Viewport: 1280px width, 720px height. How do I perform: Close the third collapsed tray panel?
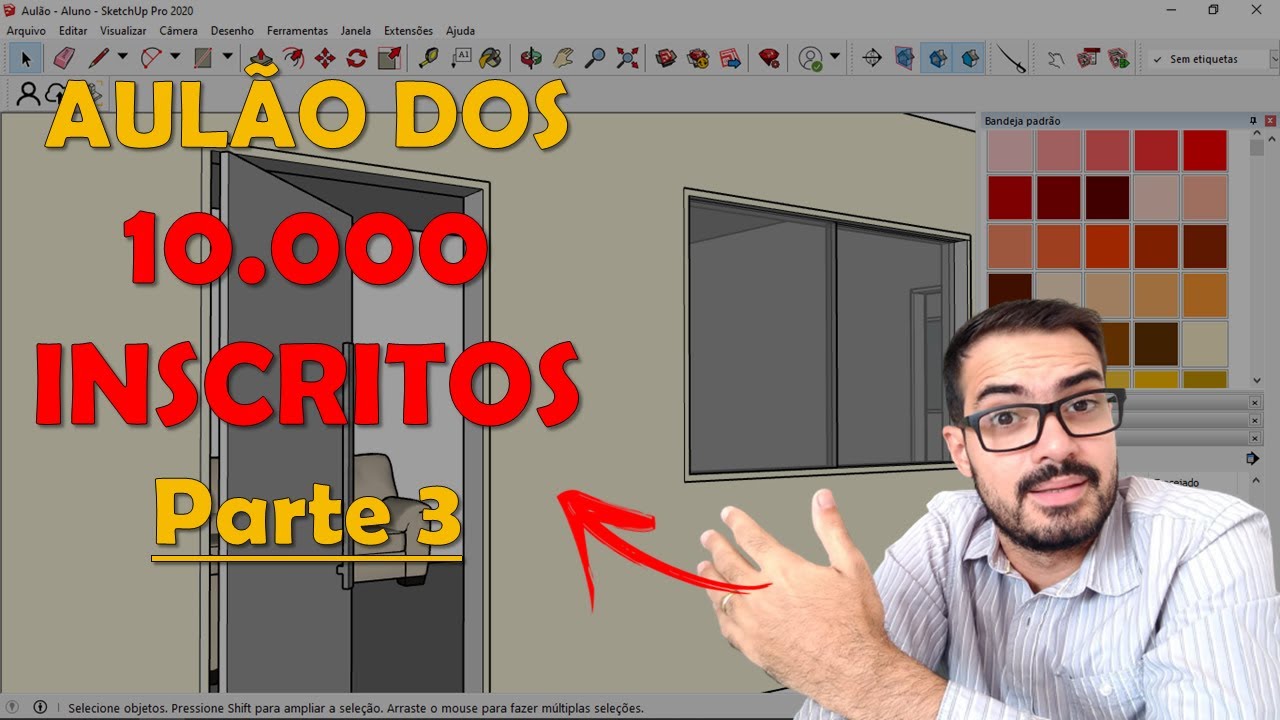(x=1255, y=438)
